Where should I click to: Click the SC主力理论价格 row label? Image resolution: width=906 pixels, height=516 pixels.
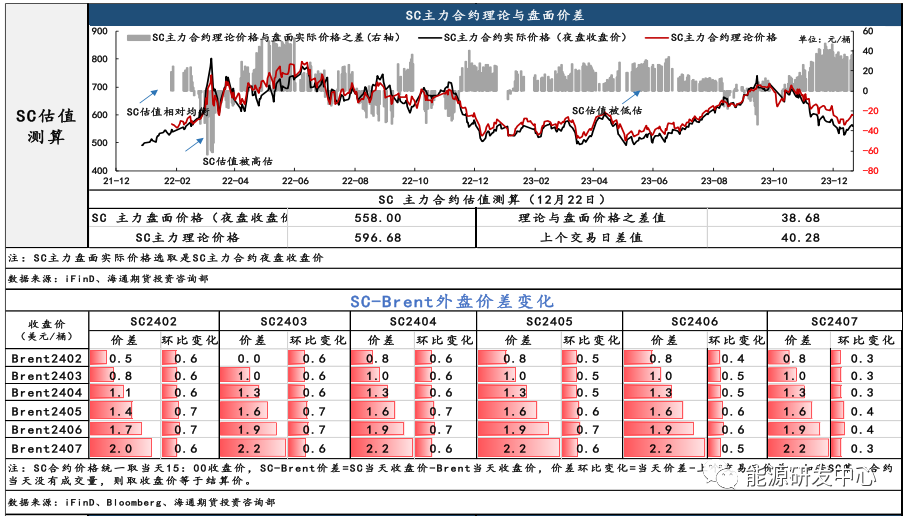(188, 237)
